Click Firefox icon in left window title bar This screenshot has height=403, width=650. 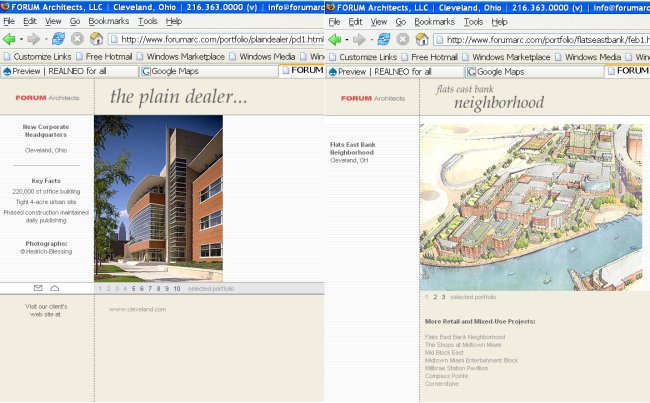point(5,7)
